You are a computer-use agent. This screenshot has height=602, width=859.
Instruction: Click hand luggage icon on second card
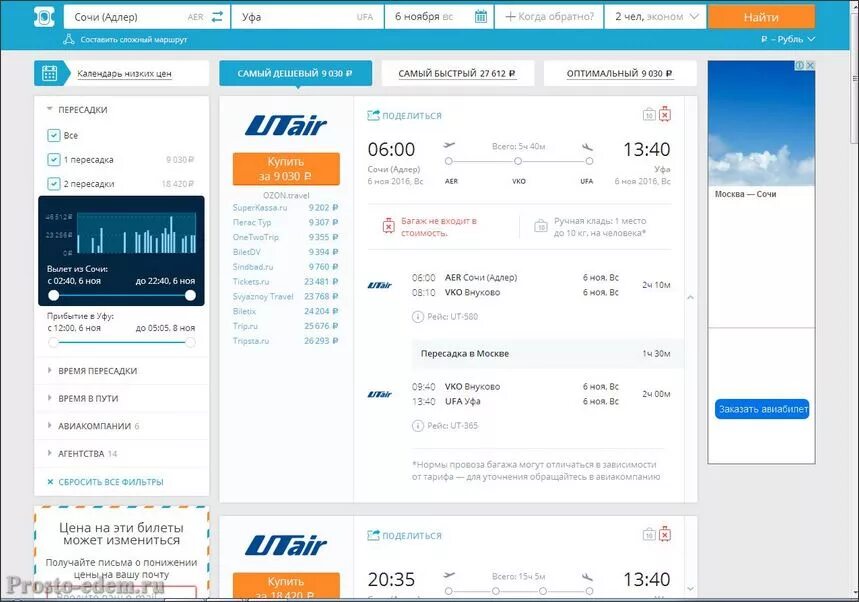coord(649,535)
